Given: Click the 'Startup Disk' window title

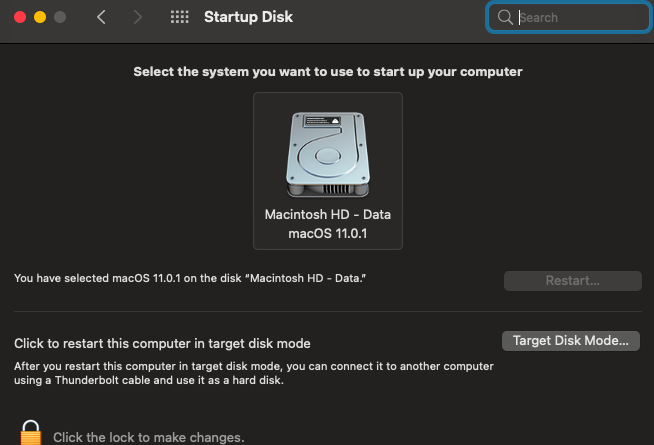Looking at the screenshot, I should (x=248, y=17).
